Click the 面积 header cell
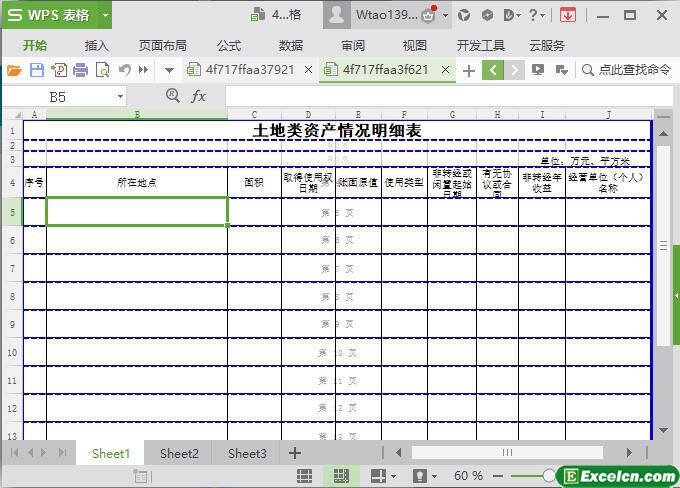Screen dimensions: 680x488 click(x=254, y=183)
